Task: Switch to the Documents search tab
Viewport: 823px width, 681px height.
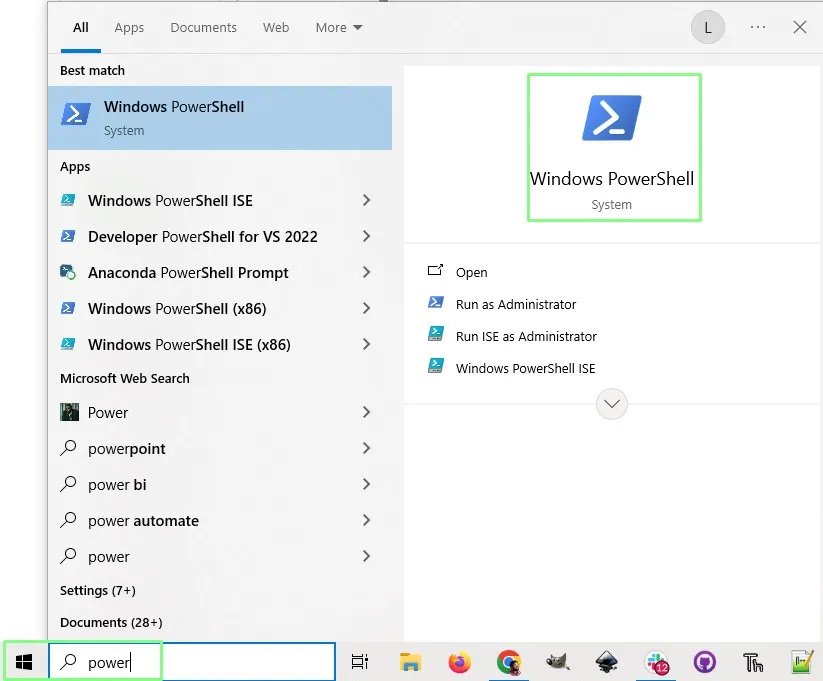Action: 203,28
